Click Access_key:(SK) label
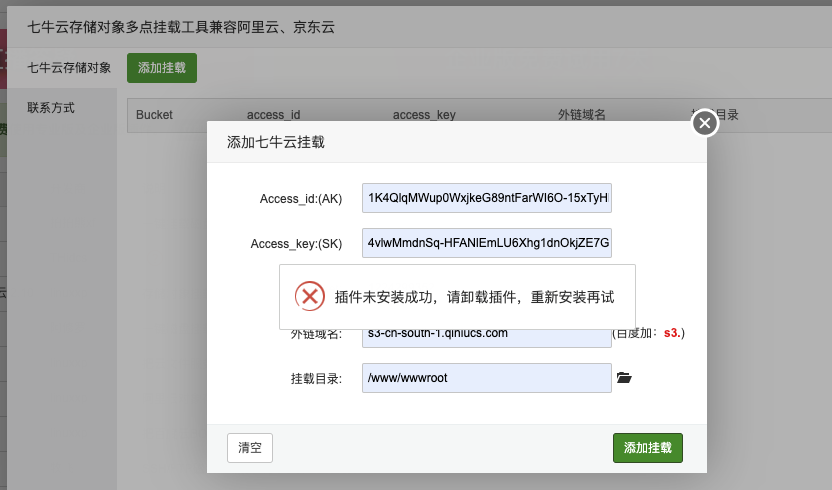This screenshot has width=832, height=490. click(296, 244)
